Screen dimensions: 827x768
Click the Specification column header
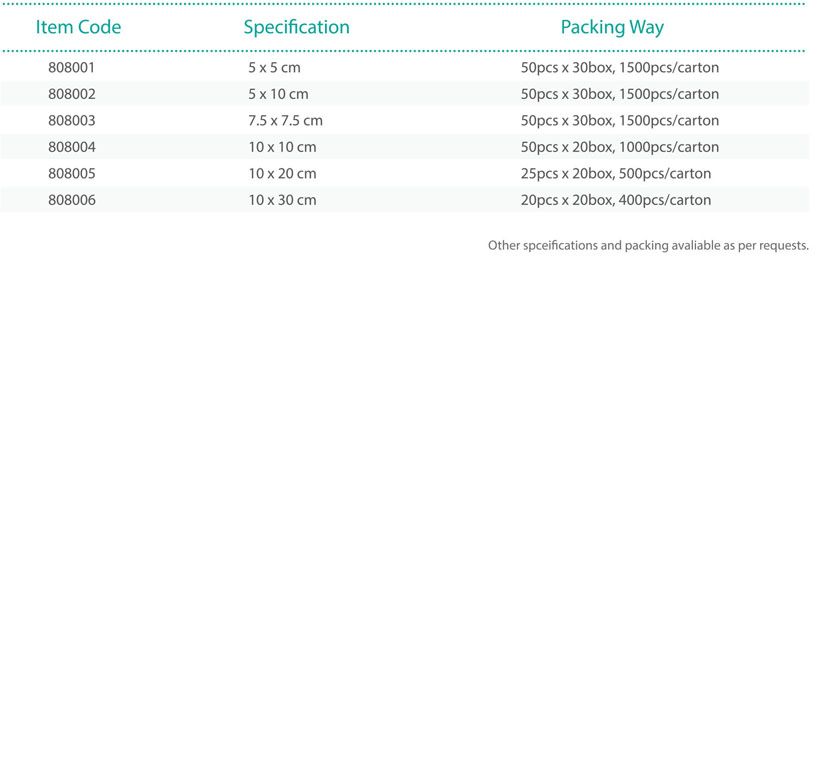coord(296,27)
